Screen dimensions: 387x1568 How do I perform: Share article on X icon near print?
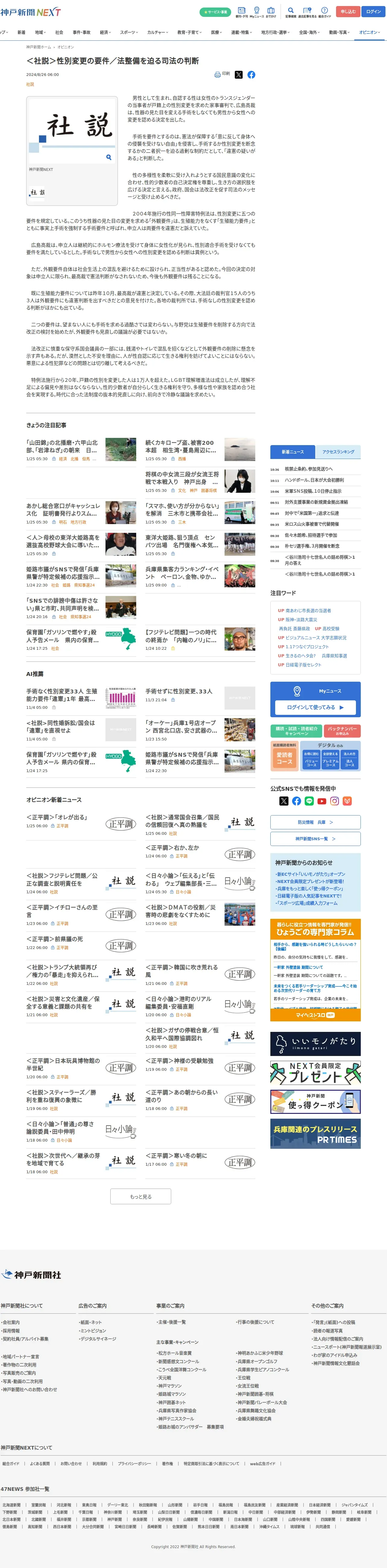coord(238,74)
